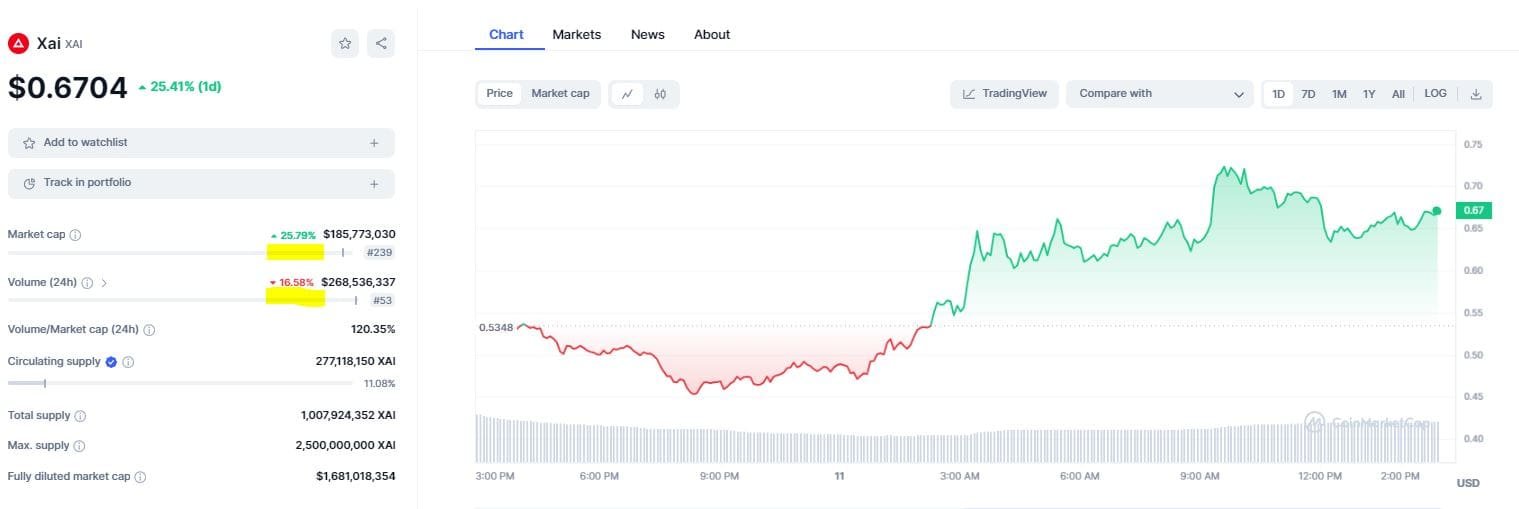The image size is (1519, 509).
Task: Click the green 0.67 current price label
Action: coord(1476,210)
